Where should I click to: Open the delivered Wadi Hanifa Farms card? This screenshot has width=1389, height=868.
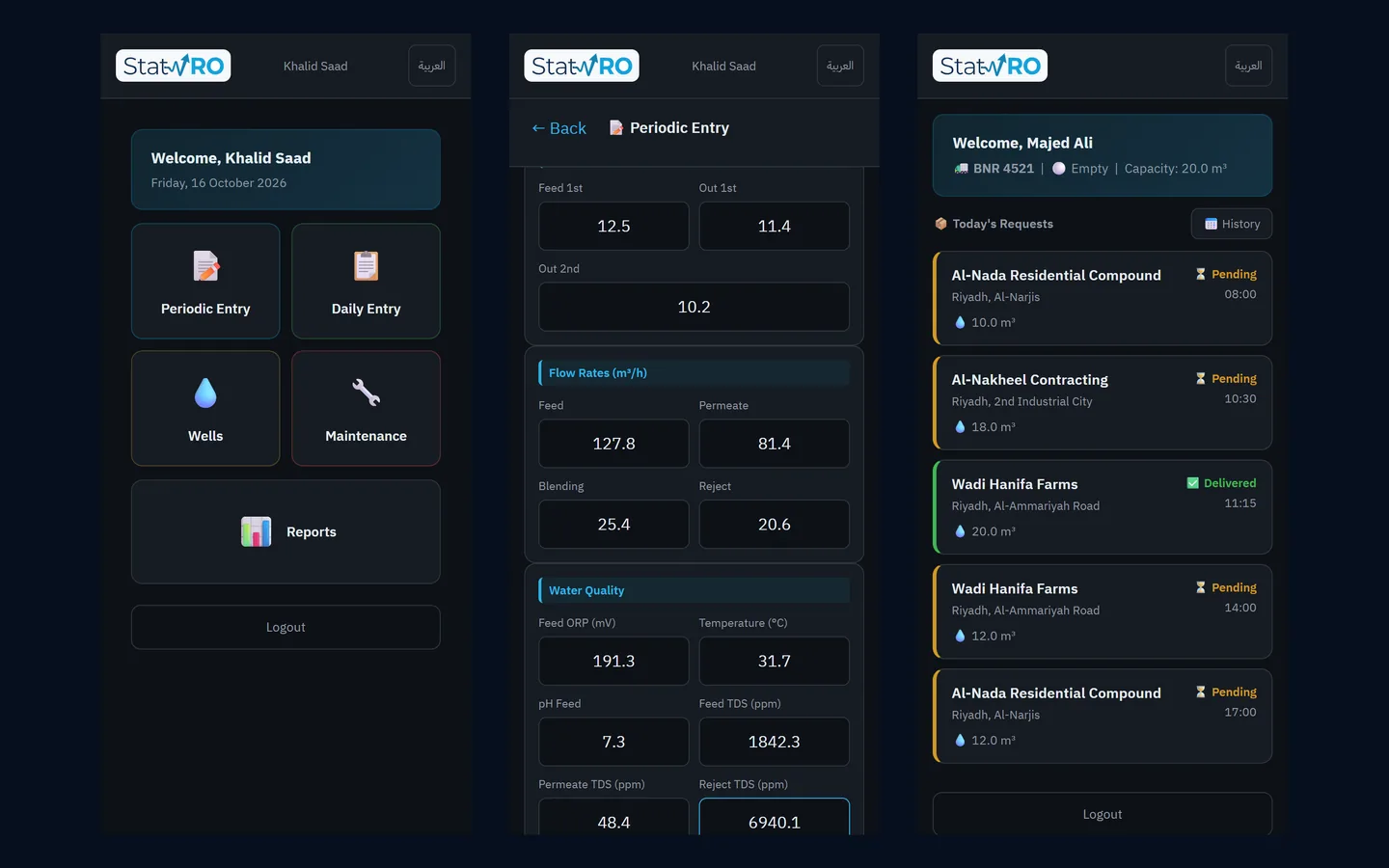click(x=1103, y=507)
